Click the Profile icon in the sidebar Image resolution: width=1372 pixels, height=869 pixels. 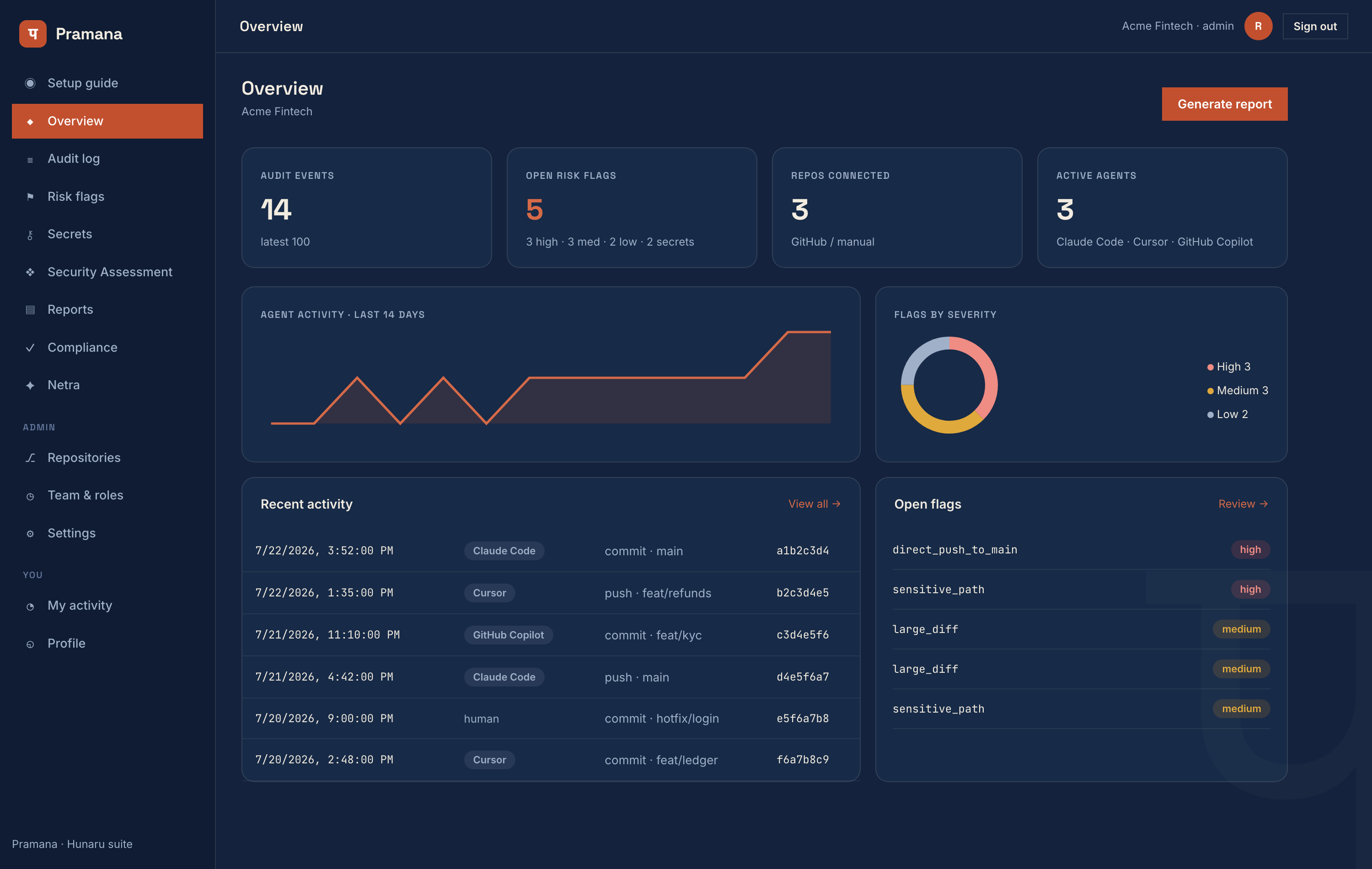(x=30, y=644)
